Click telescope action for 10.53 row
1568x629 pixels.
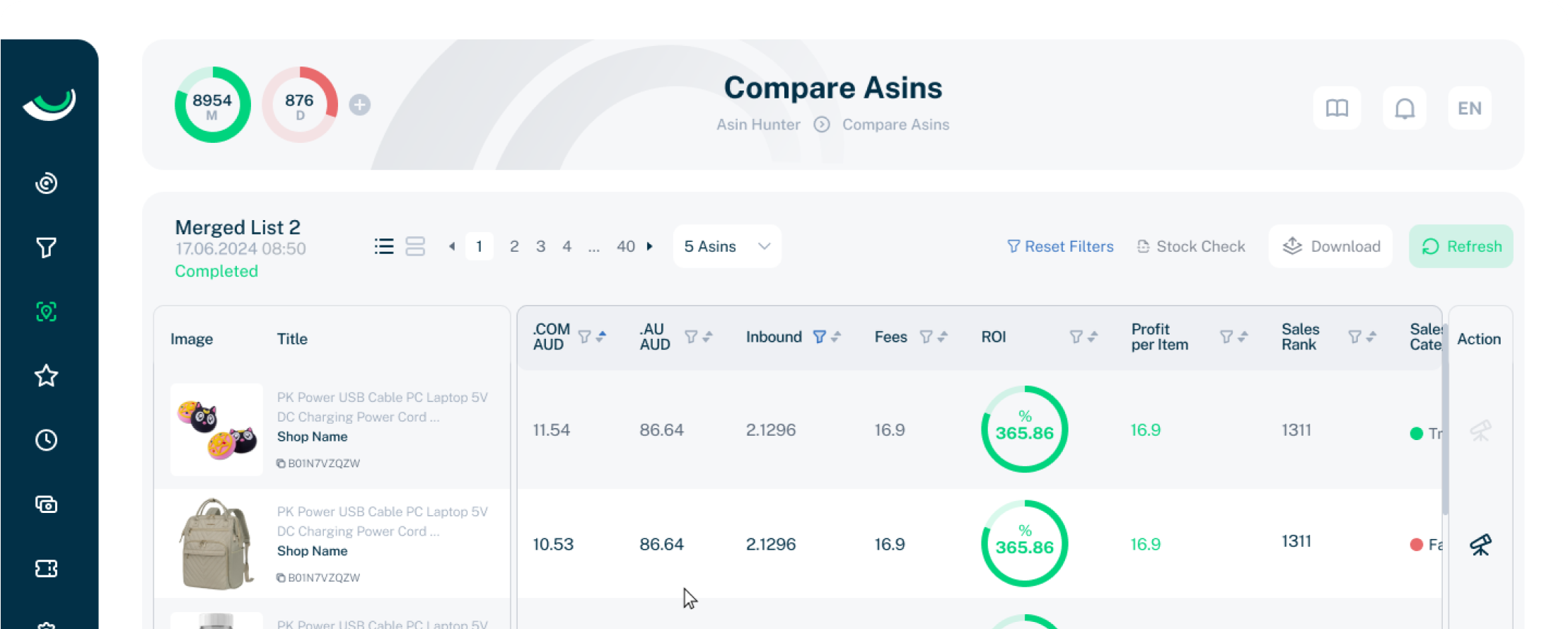tap(1480, 544)
